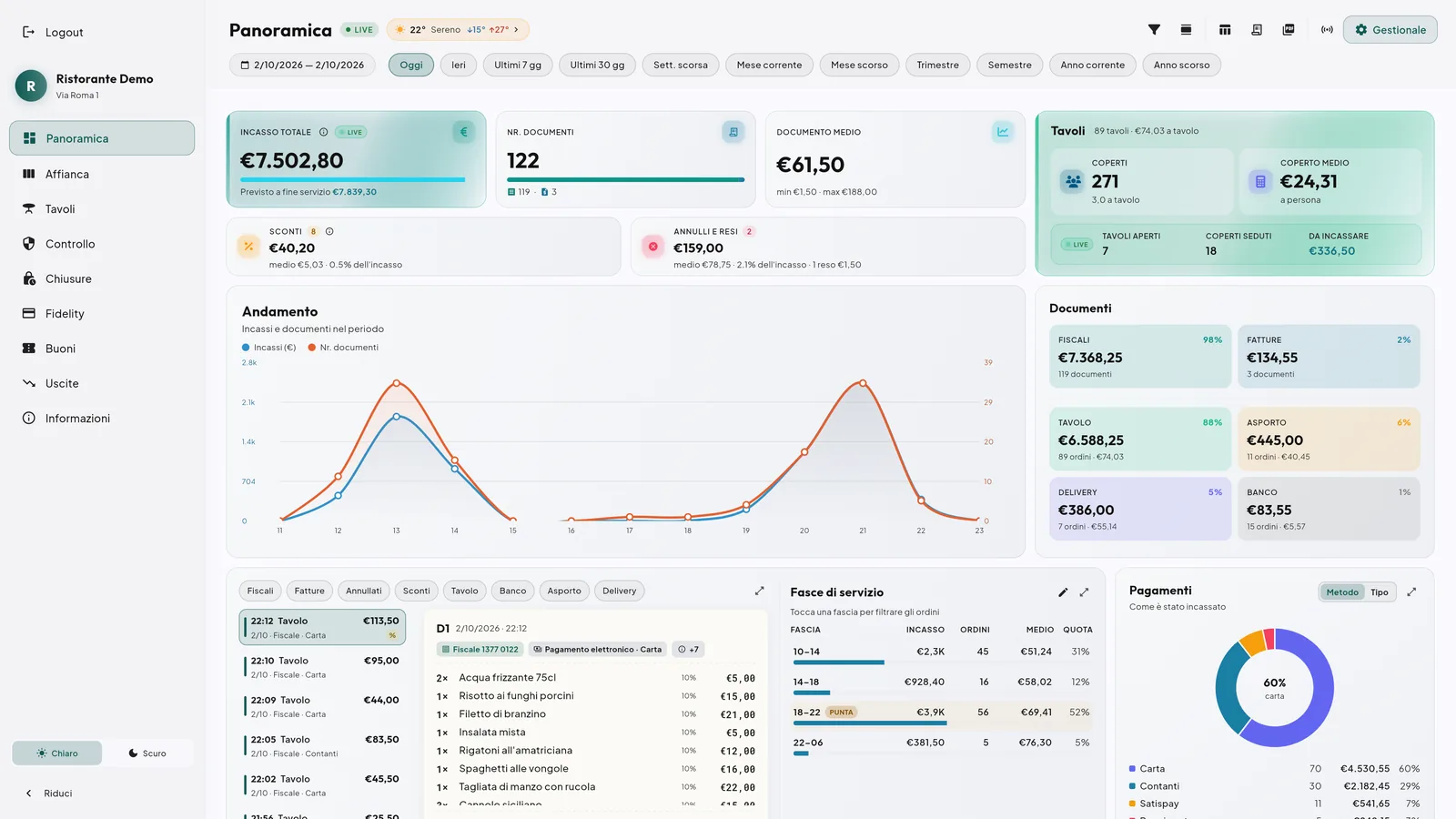The image size is (1456, 819).
Task: Open Informazioni page in sidebar
Action: coord(102,418)
